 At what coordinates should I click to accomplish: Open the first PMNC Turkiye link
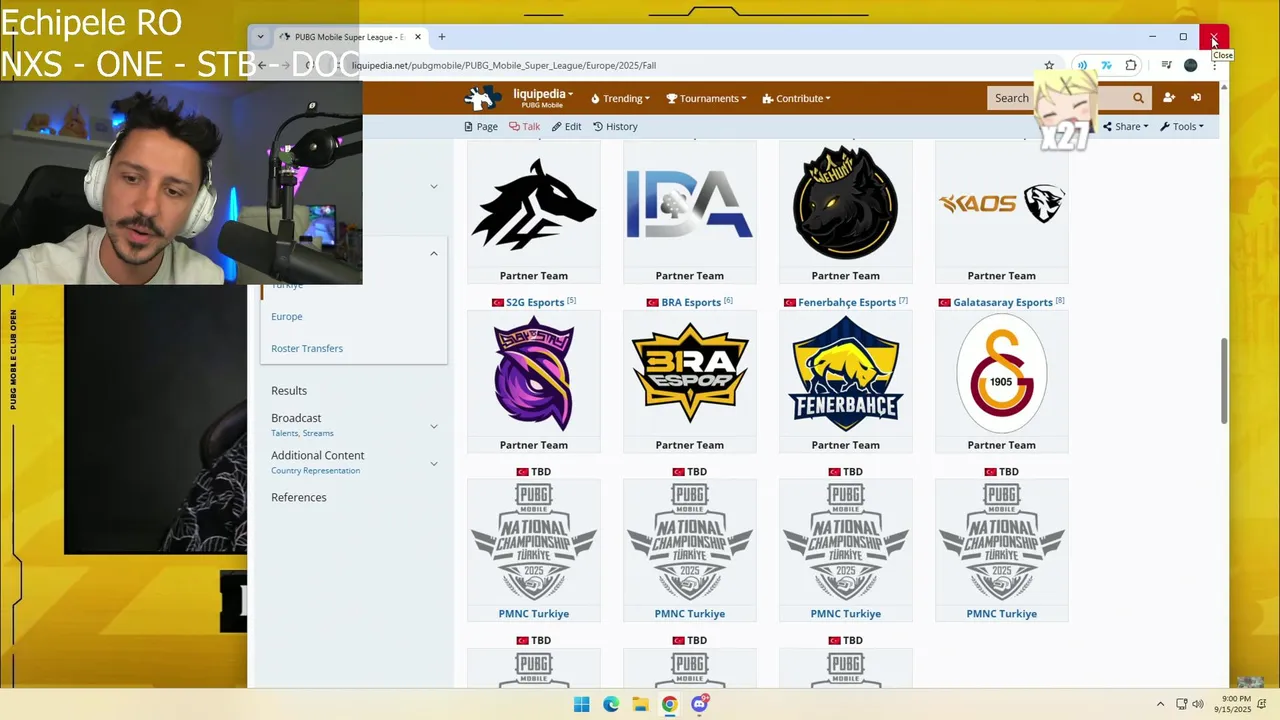pos(534,613)
